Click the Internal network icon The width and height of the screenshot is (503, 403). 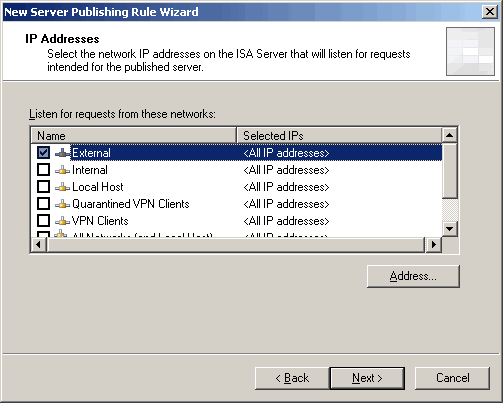coord(62,170)
